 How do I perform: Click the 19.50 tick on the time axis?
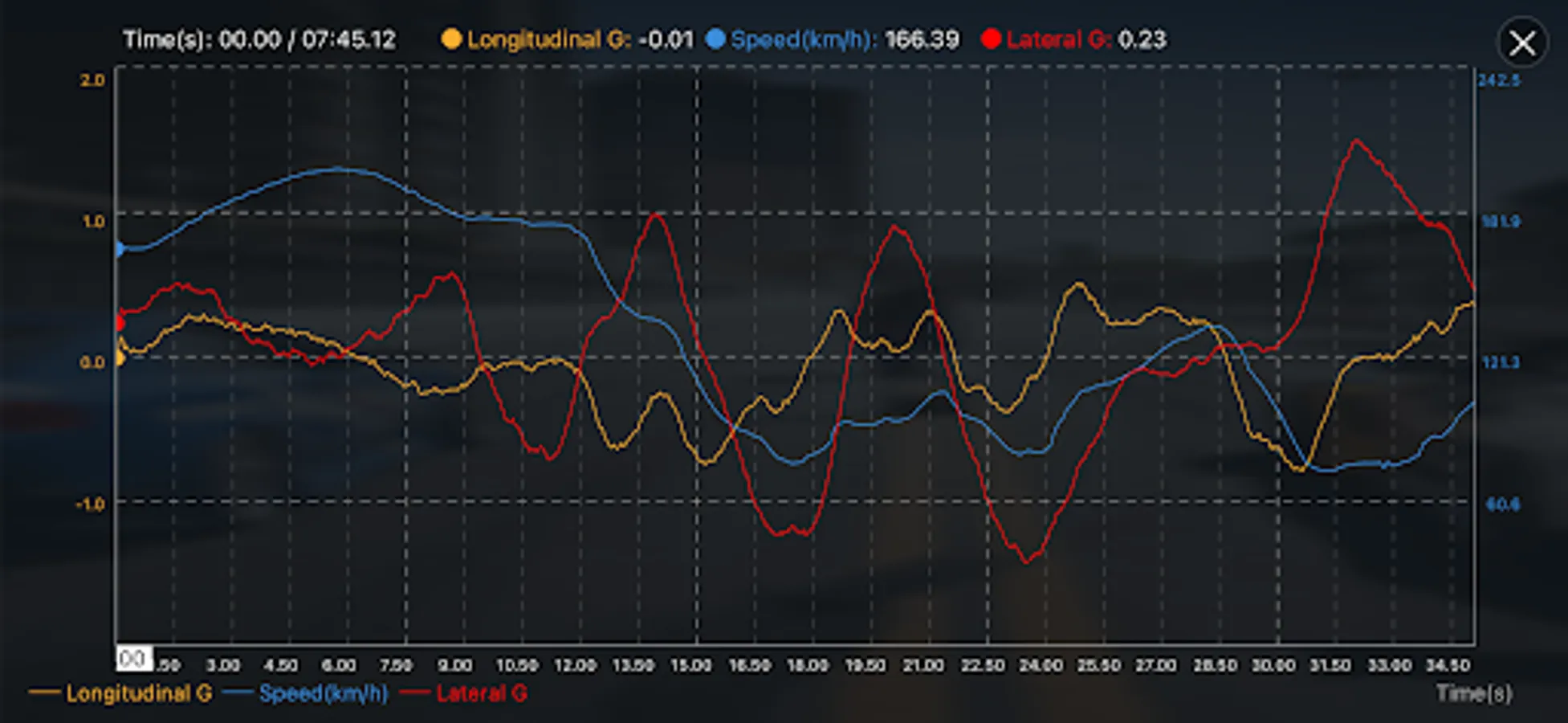pyautogui.click(x=865, y=665)
